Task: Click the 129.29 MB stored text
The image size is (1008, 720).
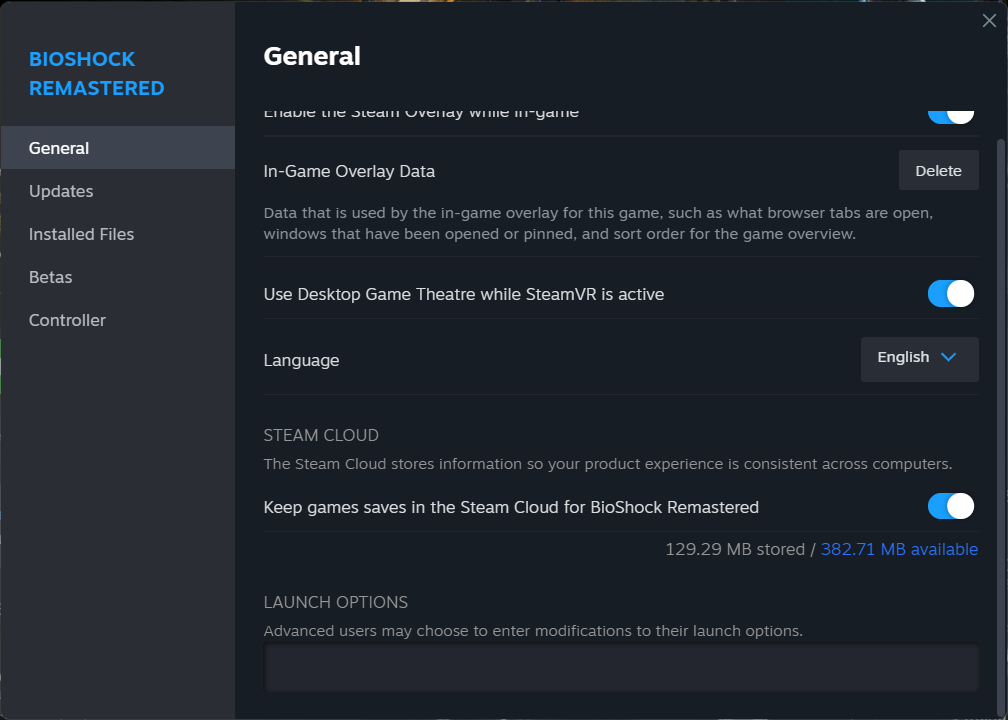Action: click(734, 549)
